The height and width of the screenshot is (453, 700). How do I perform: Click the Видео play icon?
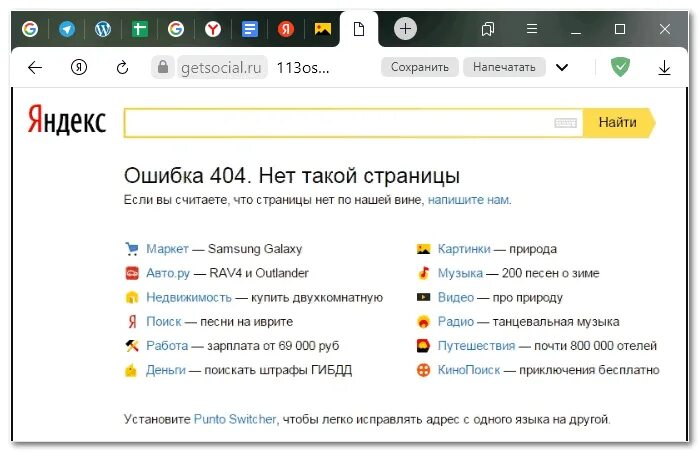(x=423, y=297)
